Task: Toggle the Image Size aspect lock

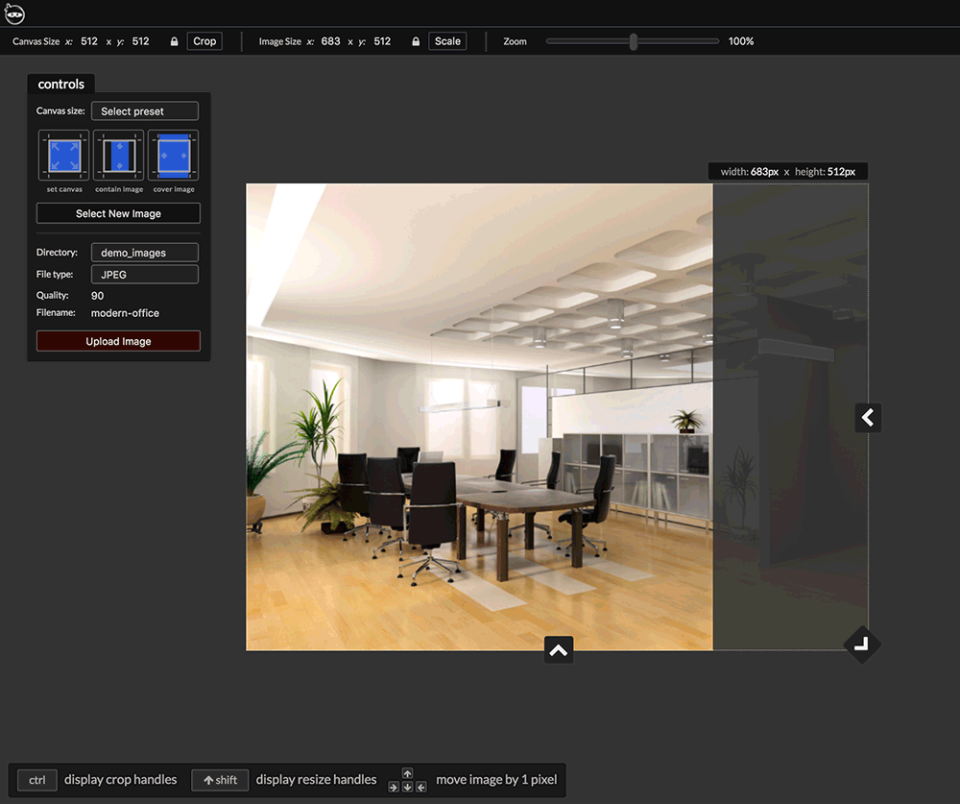Action: pyautogui.click(x=416, y=42)
